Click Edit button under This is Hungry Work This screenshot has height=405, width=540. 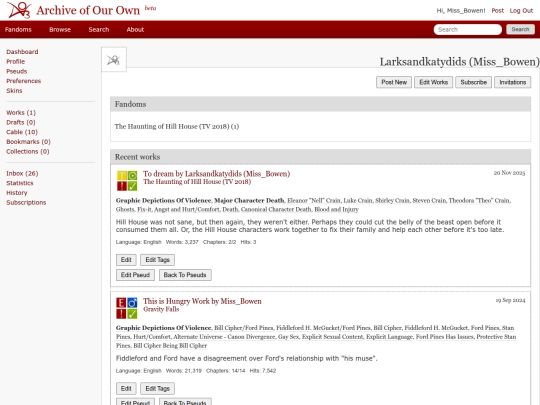(126, 388)
